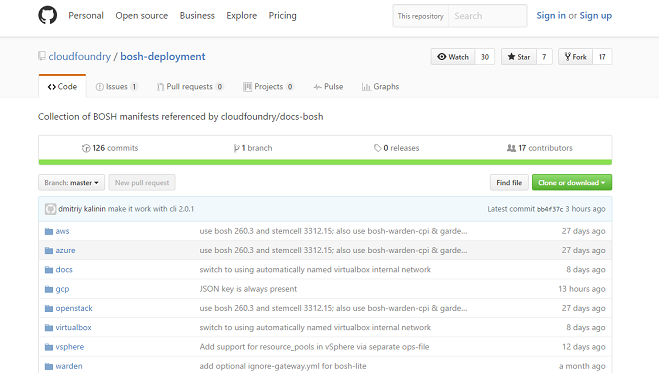View the 0 releases link

tap(397, 148)
